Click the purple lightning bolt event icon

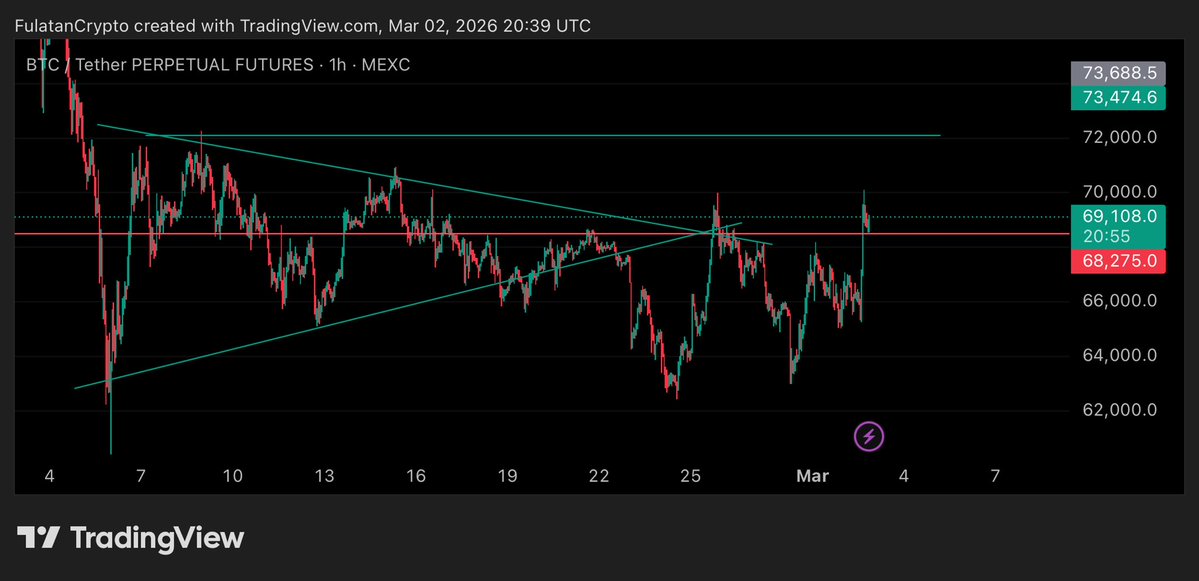point(869,437)
